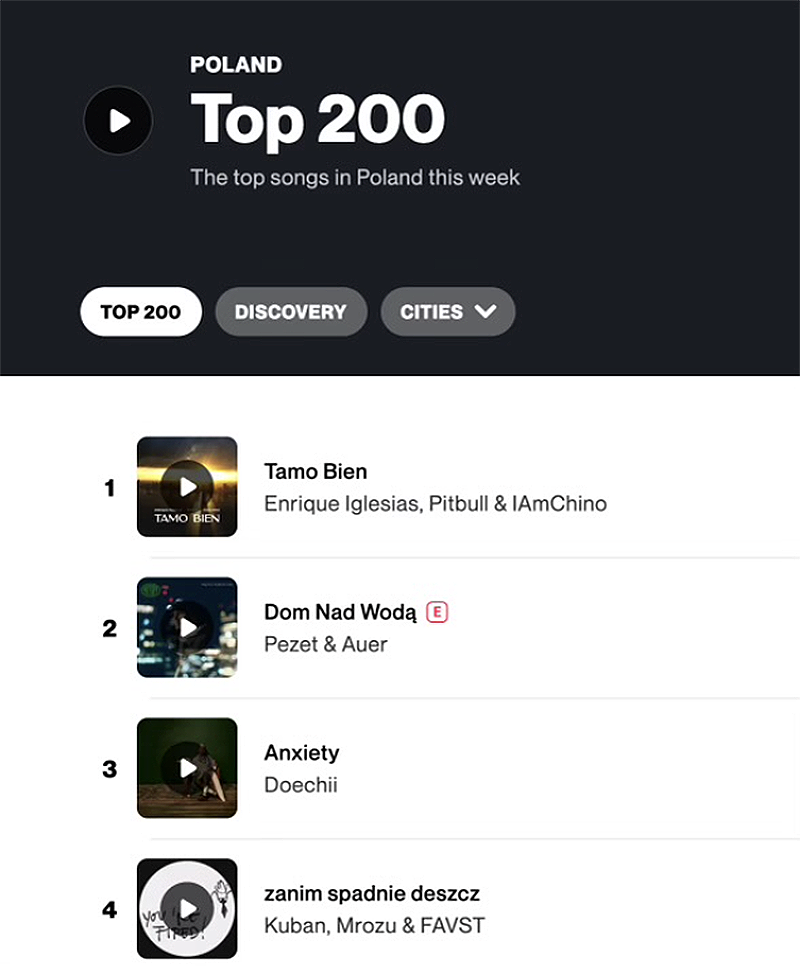Screen dimensions: 800x966
Task: Open the Tamo Bien song title
Action: pos(315,472)
